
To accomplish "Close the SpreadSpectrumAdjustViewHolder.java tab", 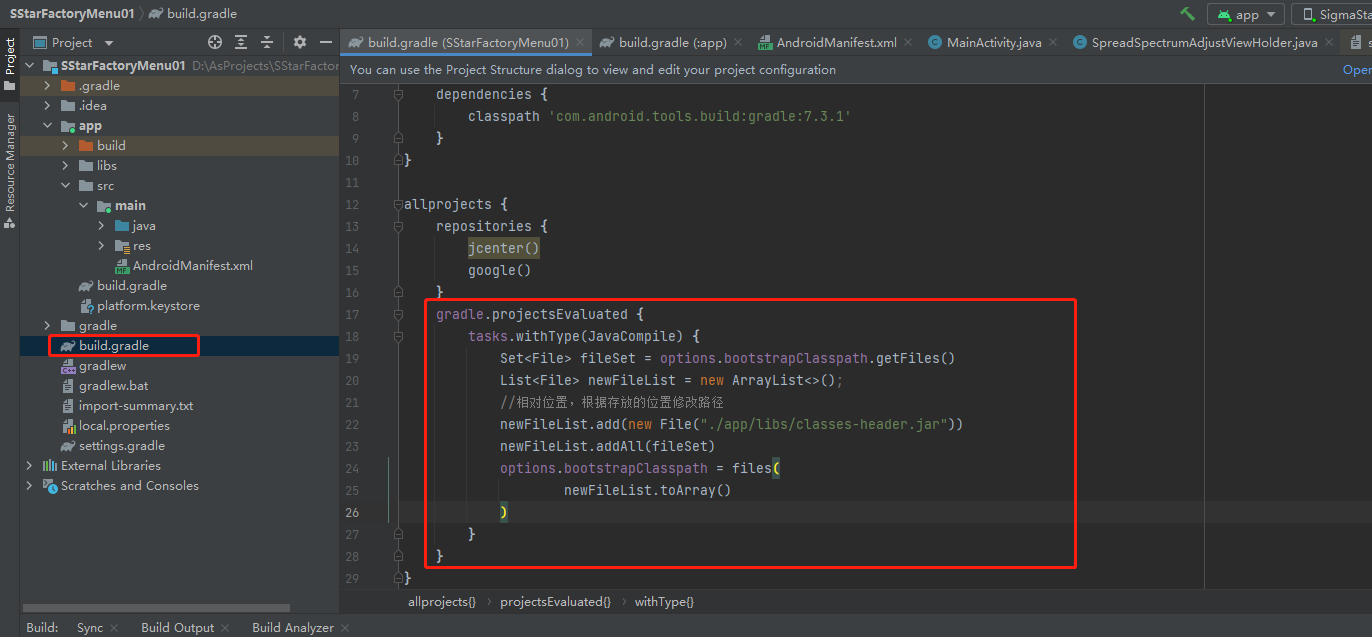I will coord(1329,43).
